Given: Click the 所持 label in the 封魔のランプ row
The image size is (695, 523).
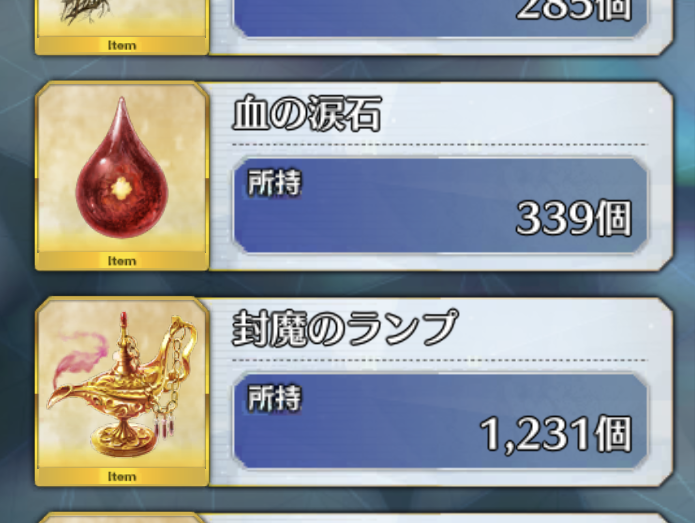Looking at the screenshot, I should click(x=274, y=398).
